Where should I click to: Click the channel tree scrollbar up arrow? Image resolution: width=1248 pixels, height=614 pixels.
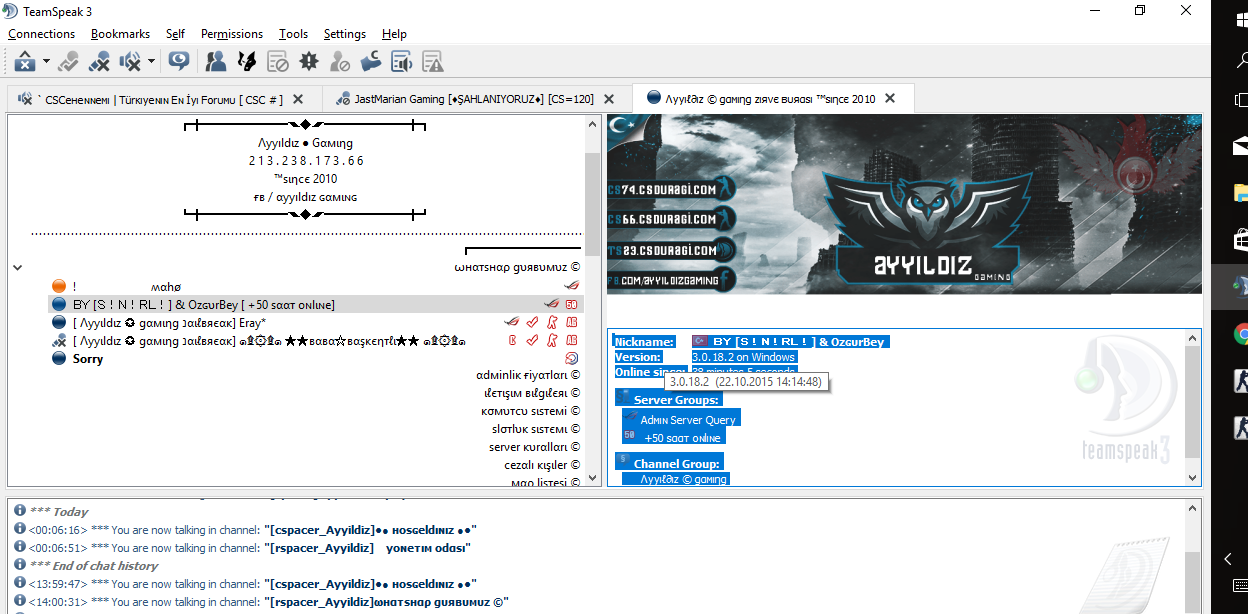tap(593, 123)
